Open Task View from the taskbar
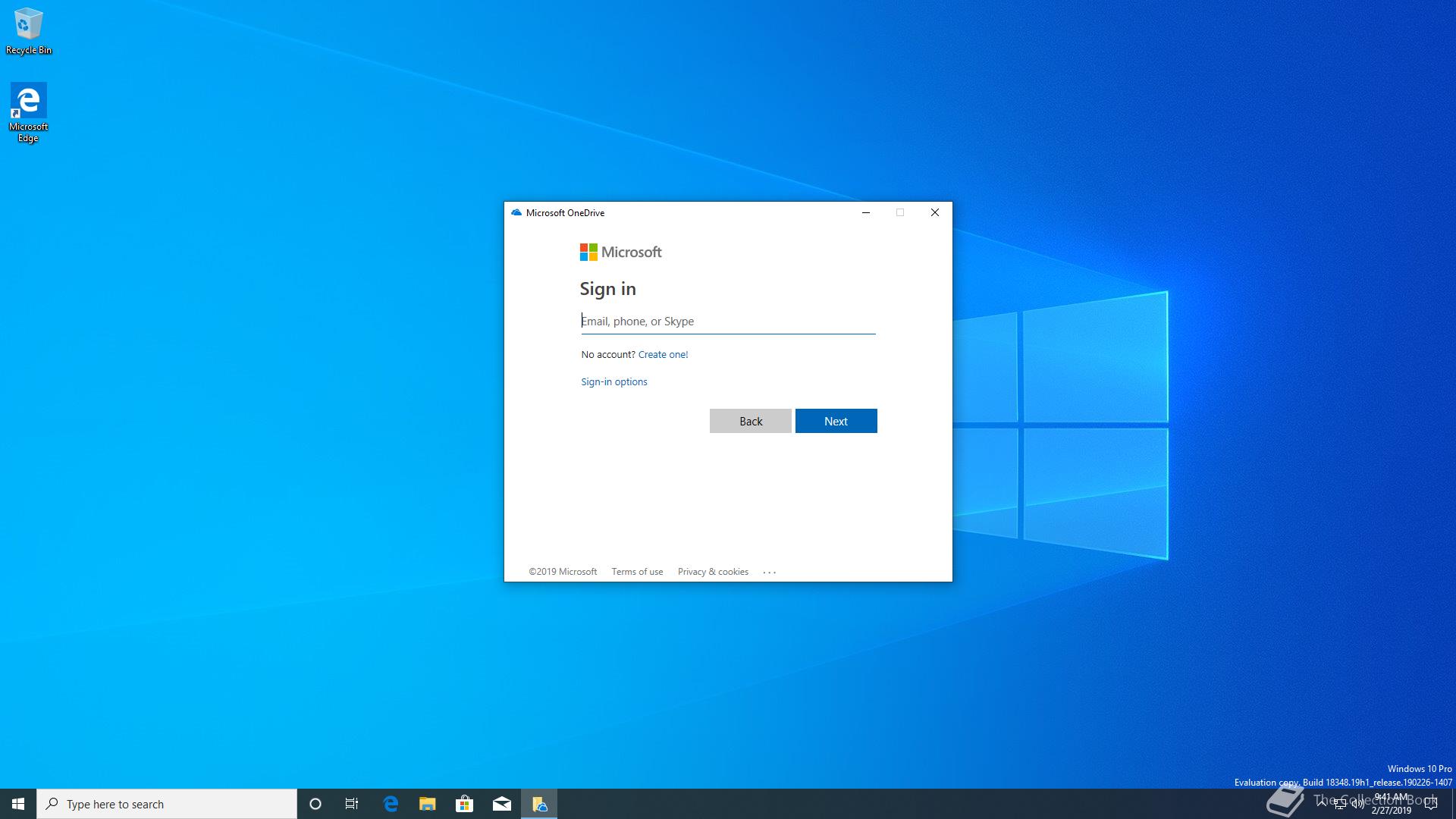 point(352,804)
